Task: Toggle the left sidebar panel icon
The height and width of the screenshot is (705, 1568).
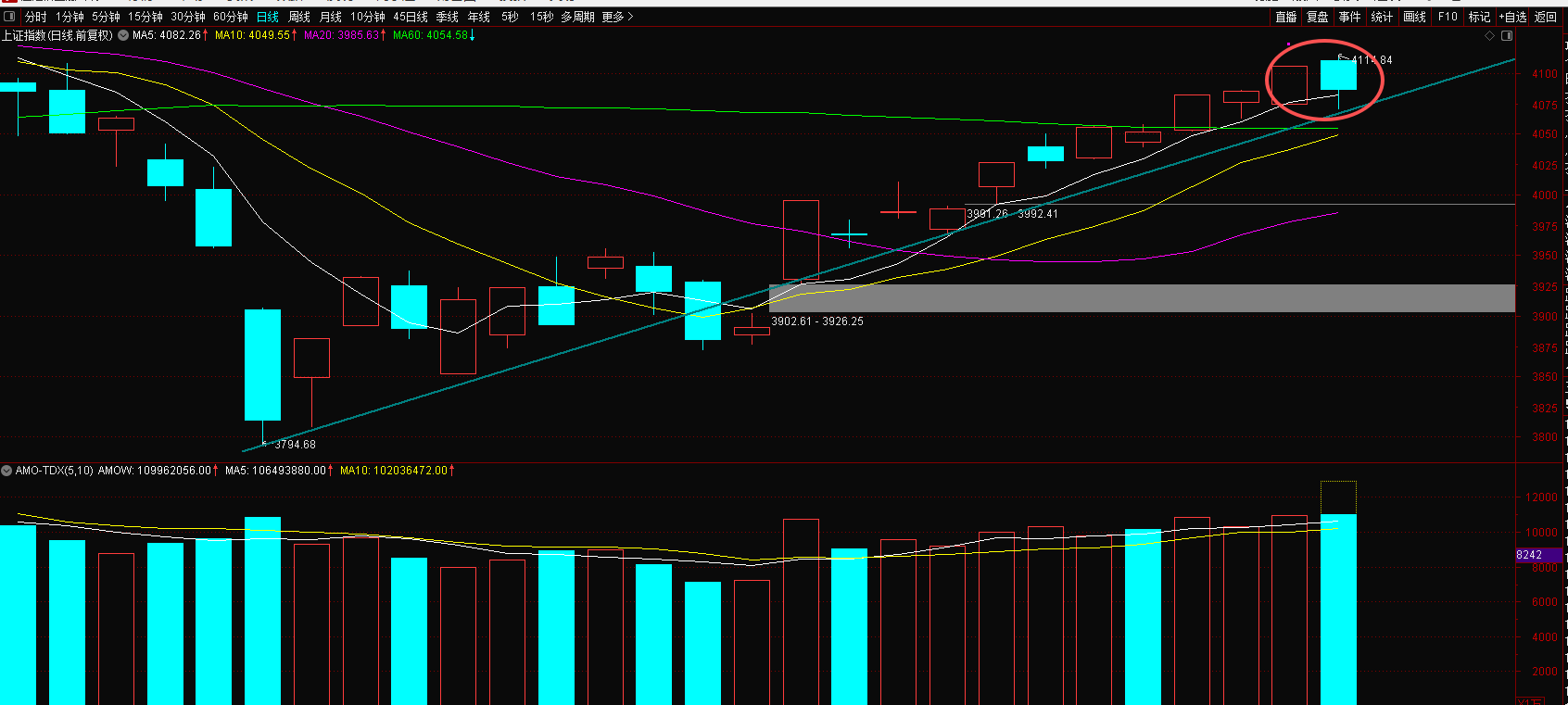Action: 10,17
